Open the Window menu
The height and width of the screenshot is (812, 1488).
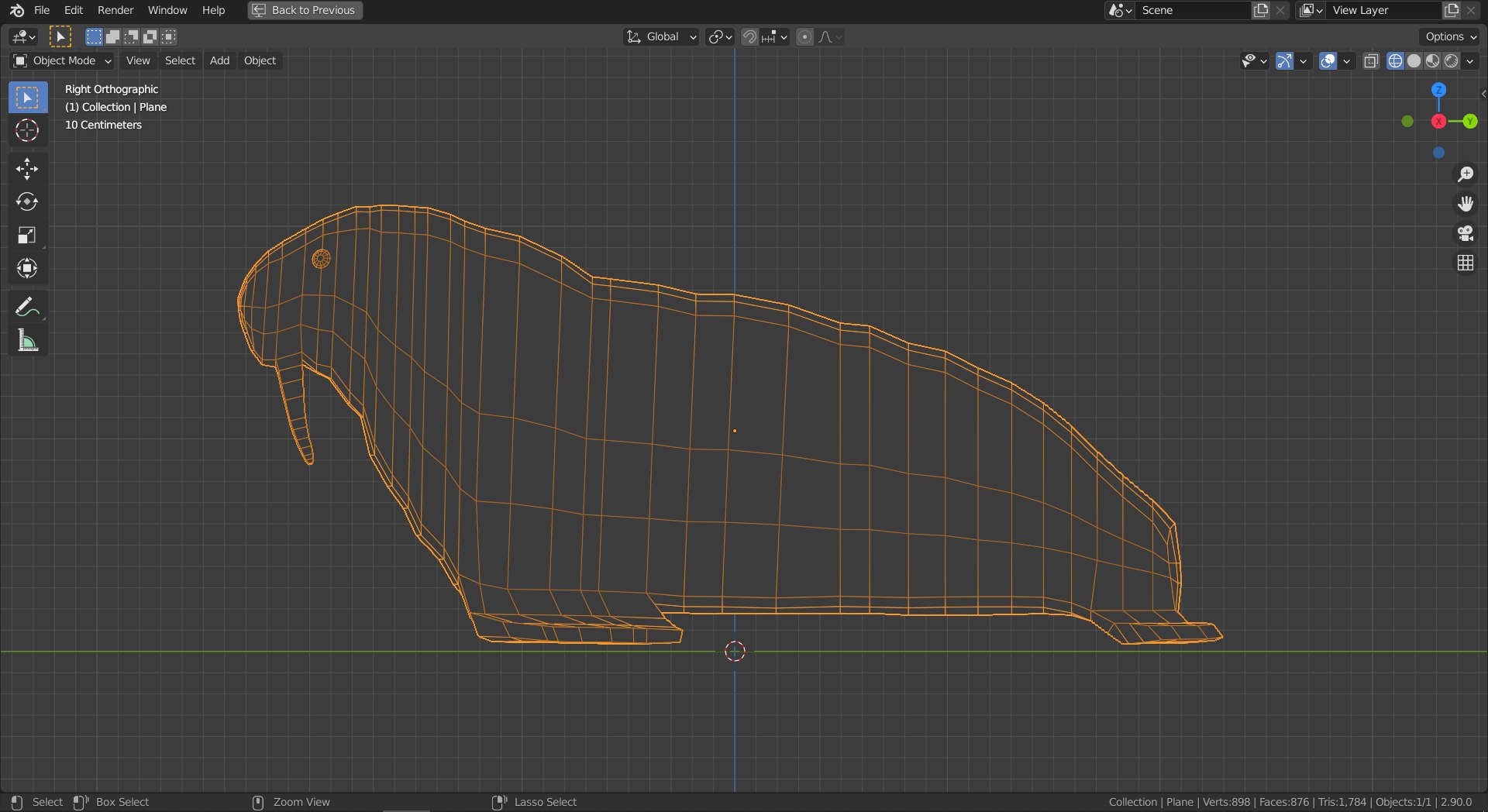(167, 10)
